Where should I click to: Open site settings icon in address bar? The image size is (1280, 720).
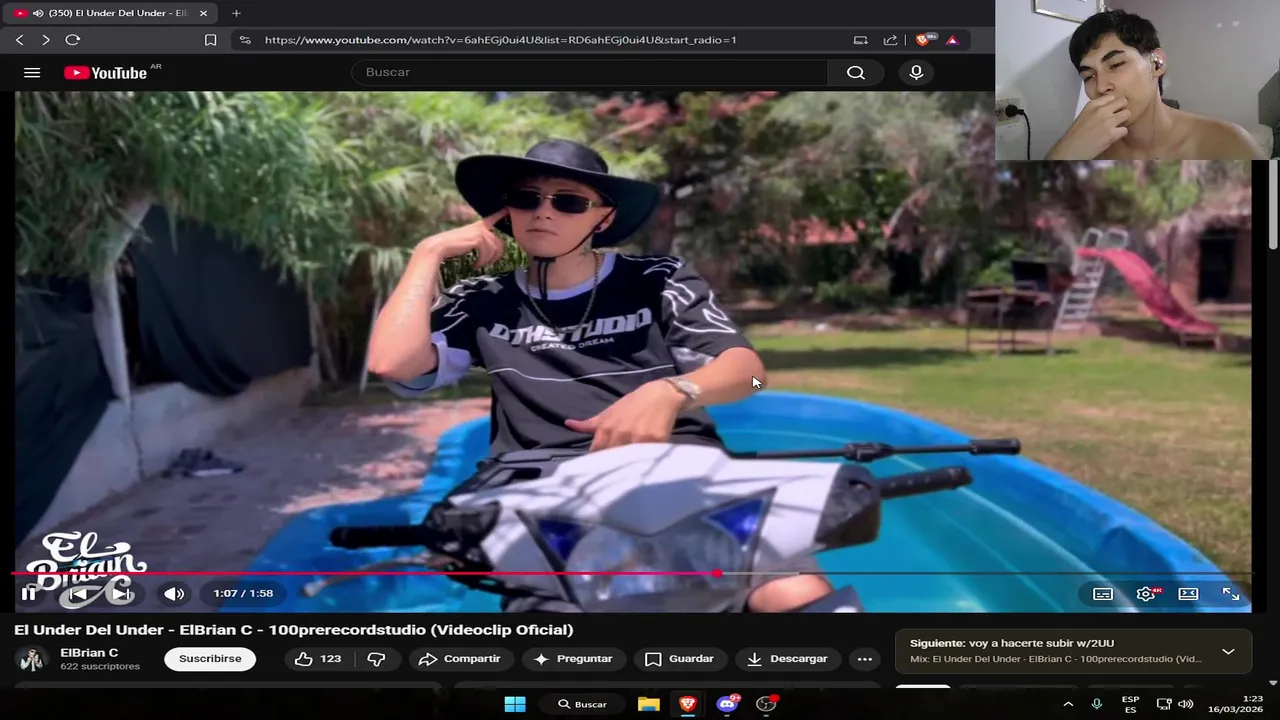click(x=245, y=40)
